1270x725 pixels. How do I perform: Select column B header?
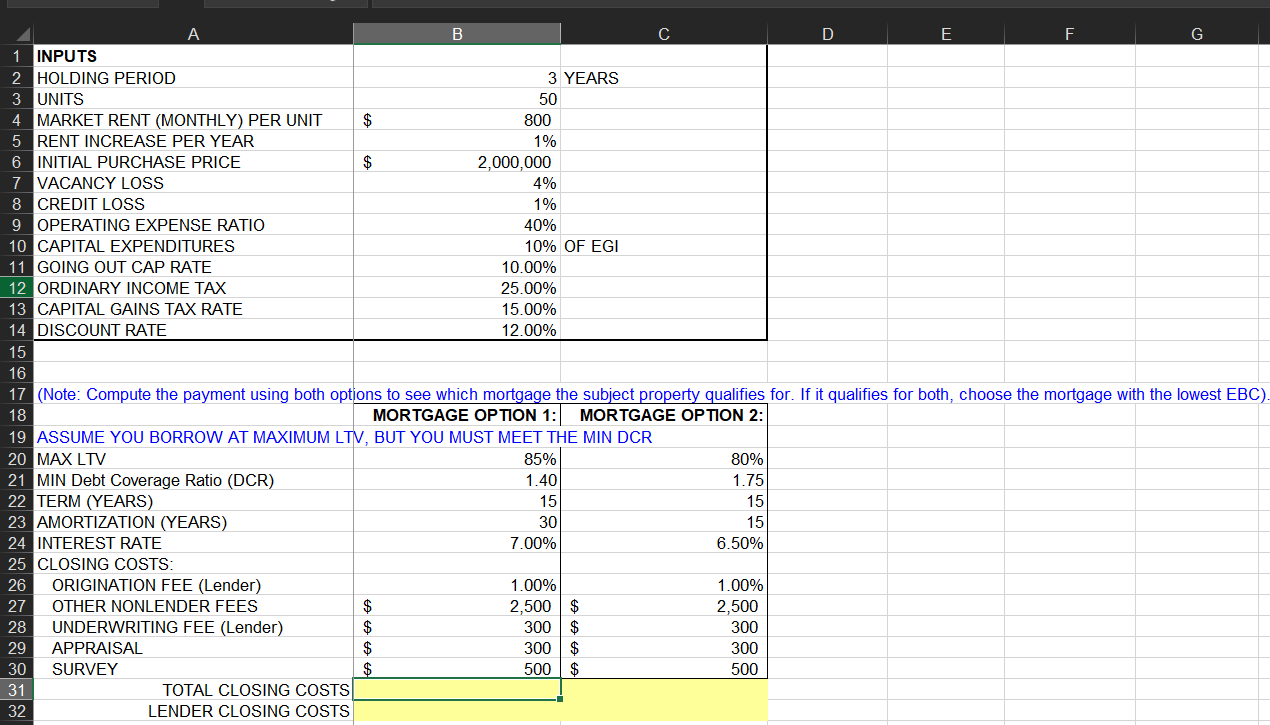457,34
